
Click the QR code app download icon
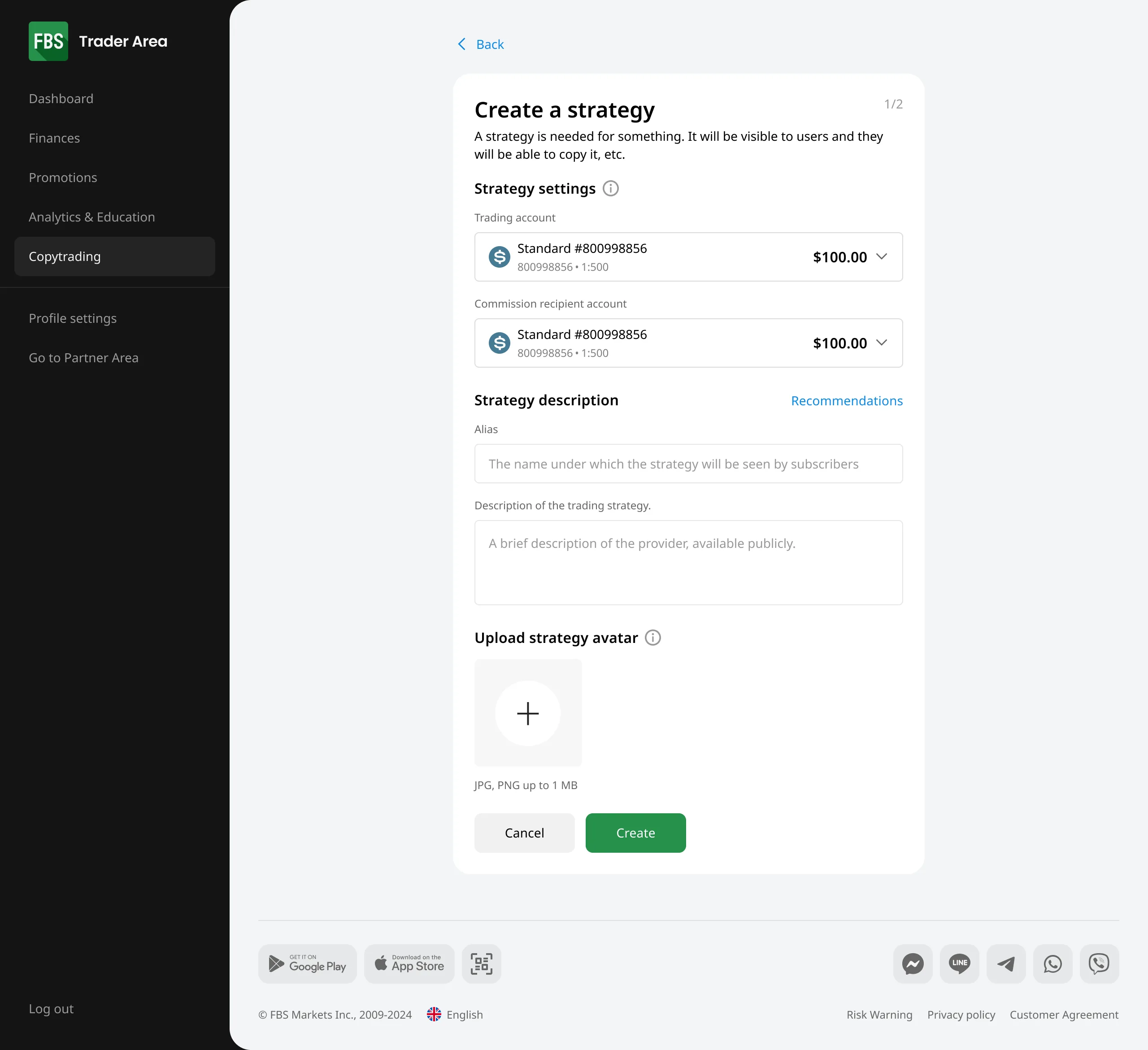[481, 963]
